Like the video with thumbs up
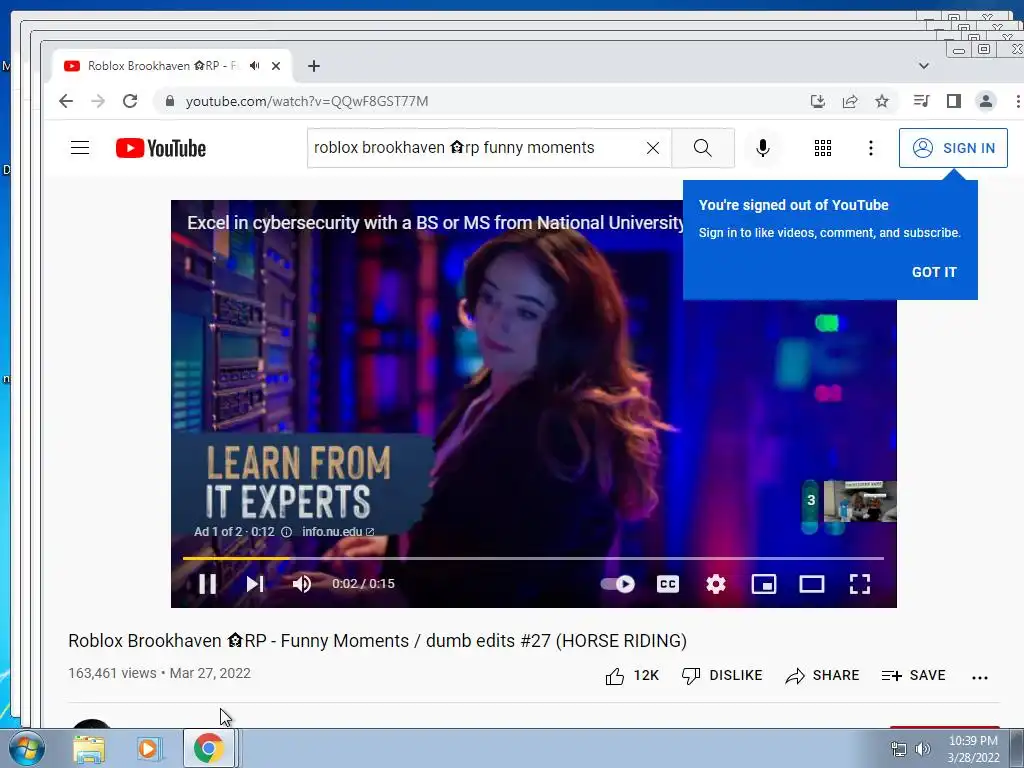1024x768 pixels. tap(632, 676)
